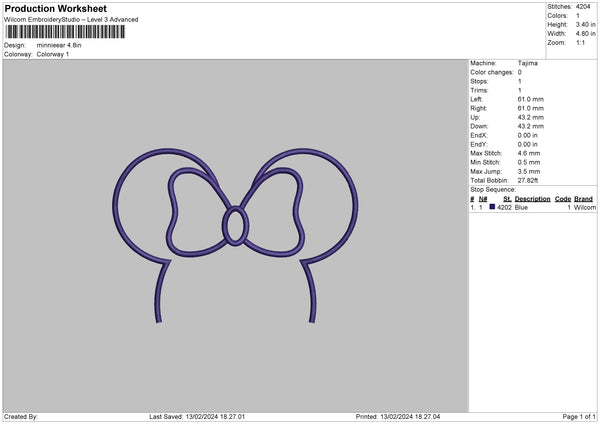
Task: Click the Wilcom brand cell
Action: pyautogui.click(x=585, y=207)
